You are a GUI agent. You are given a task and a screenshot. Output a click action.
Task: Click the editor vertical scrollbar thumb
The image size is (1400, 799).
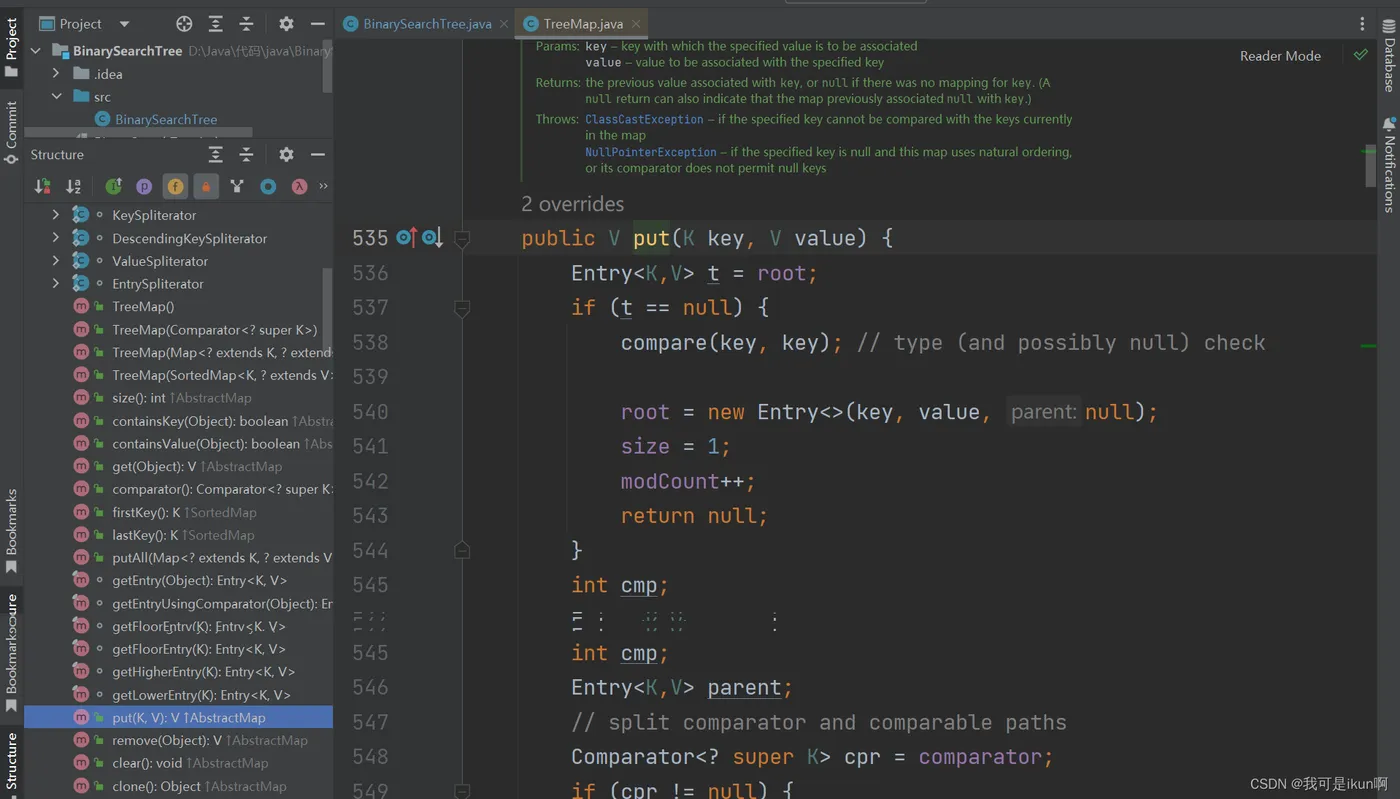click(1370, 165)
